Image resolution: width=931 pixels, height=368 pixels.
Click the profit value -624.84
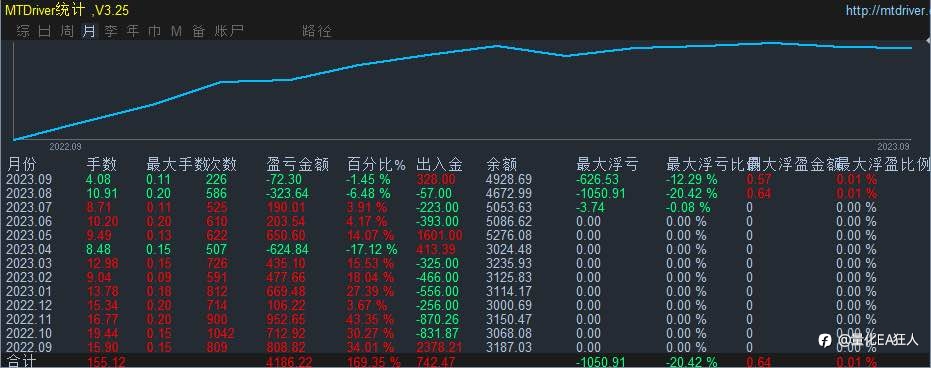click(288, 249)
